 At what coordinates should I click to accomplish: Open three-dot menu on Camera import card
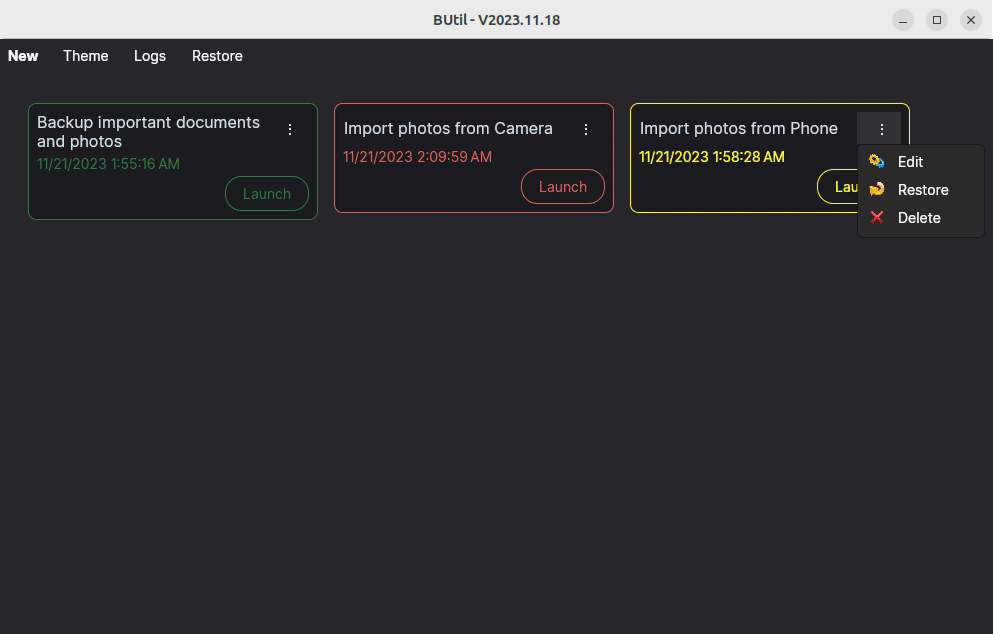coord(586,129)
